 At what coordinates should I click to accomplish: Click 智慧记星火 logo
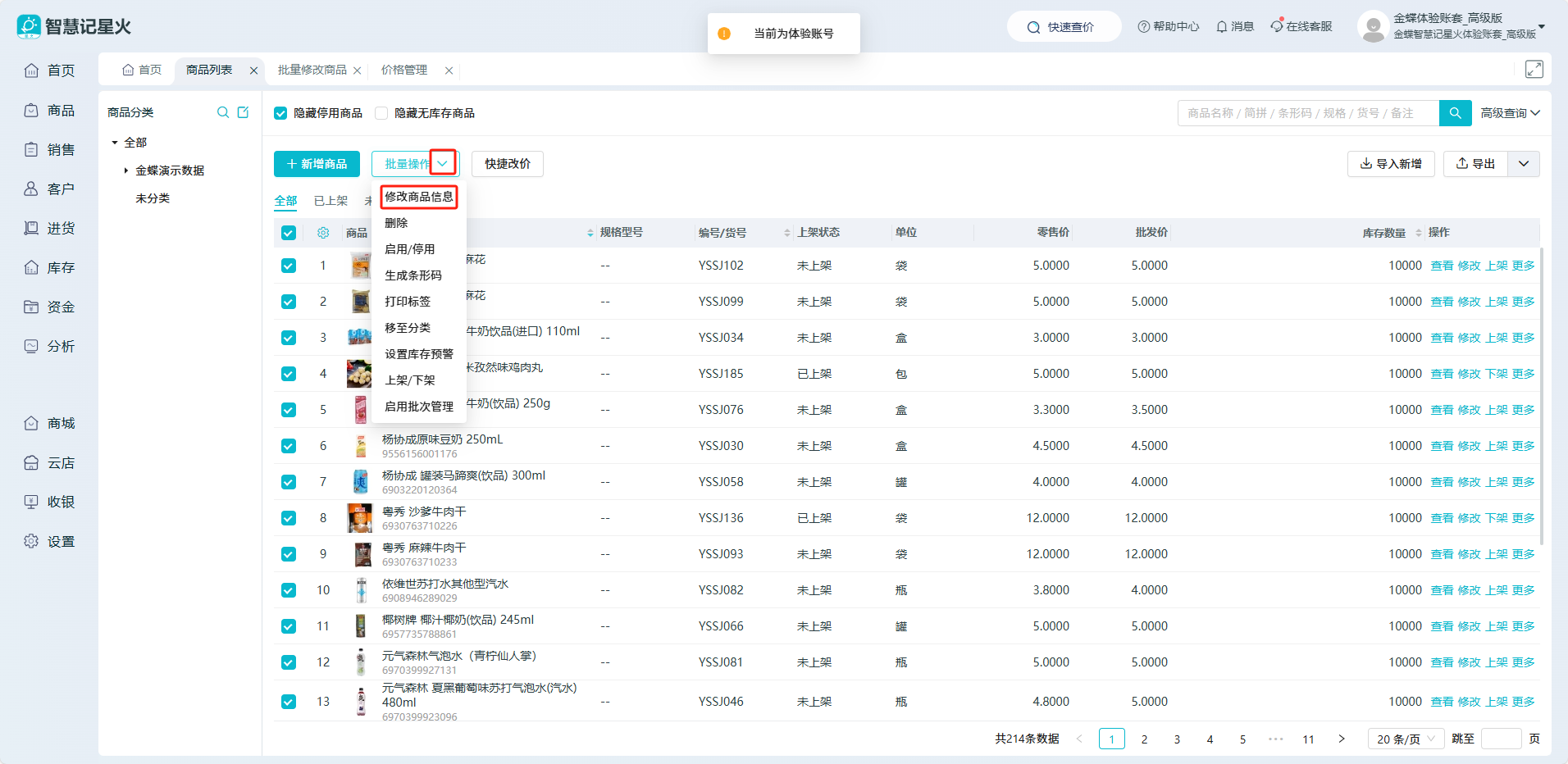[x=74, y=26]
